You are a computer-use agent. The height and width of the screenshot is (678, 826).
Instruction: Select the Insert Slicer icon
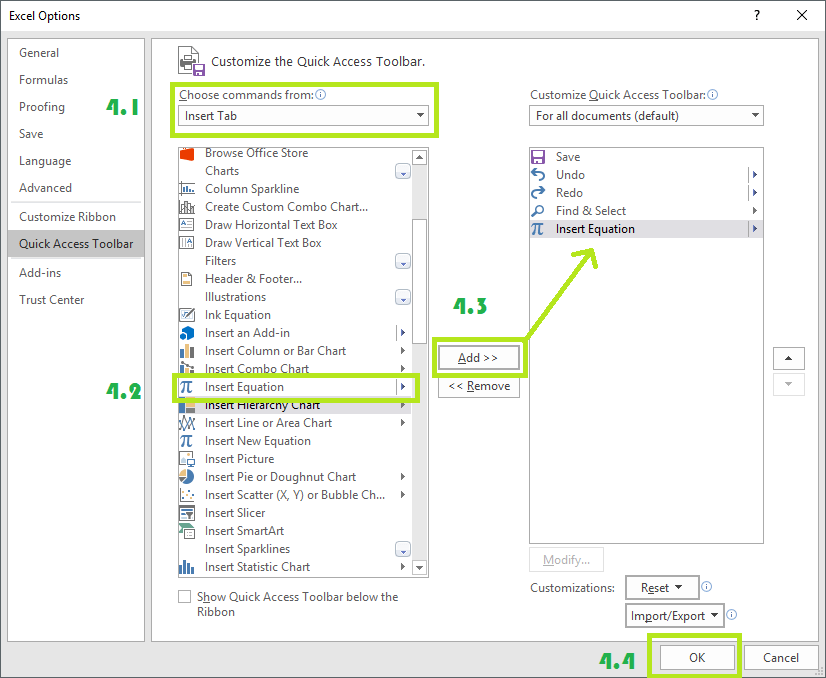tap(187, 513)
